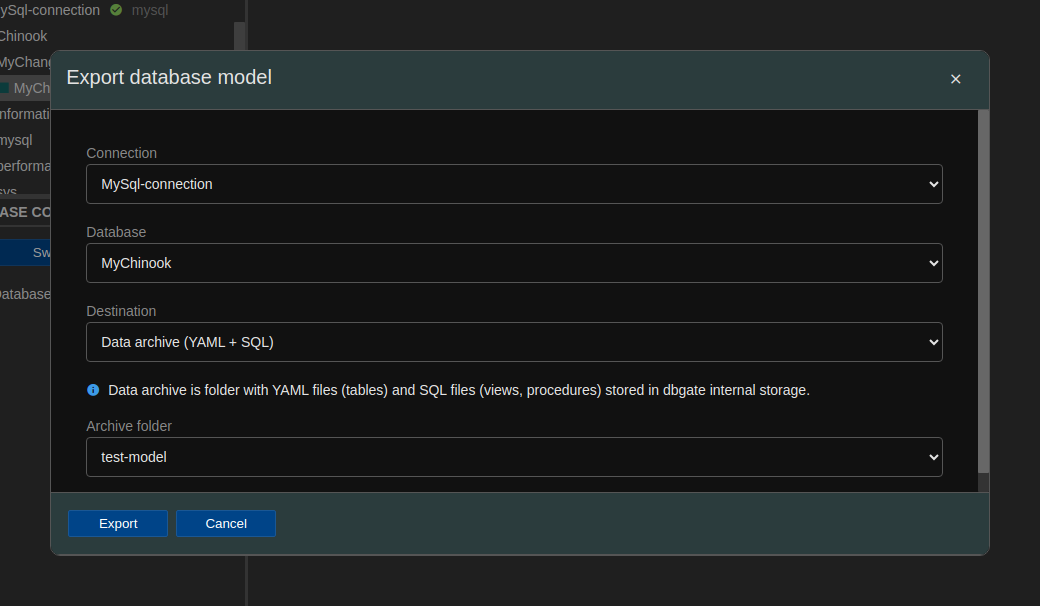Viewport: 1040px width, 606px height.
Task: Open the Connection dropdown
Action: point(514,184)
